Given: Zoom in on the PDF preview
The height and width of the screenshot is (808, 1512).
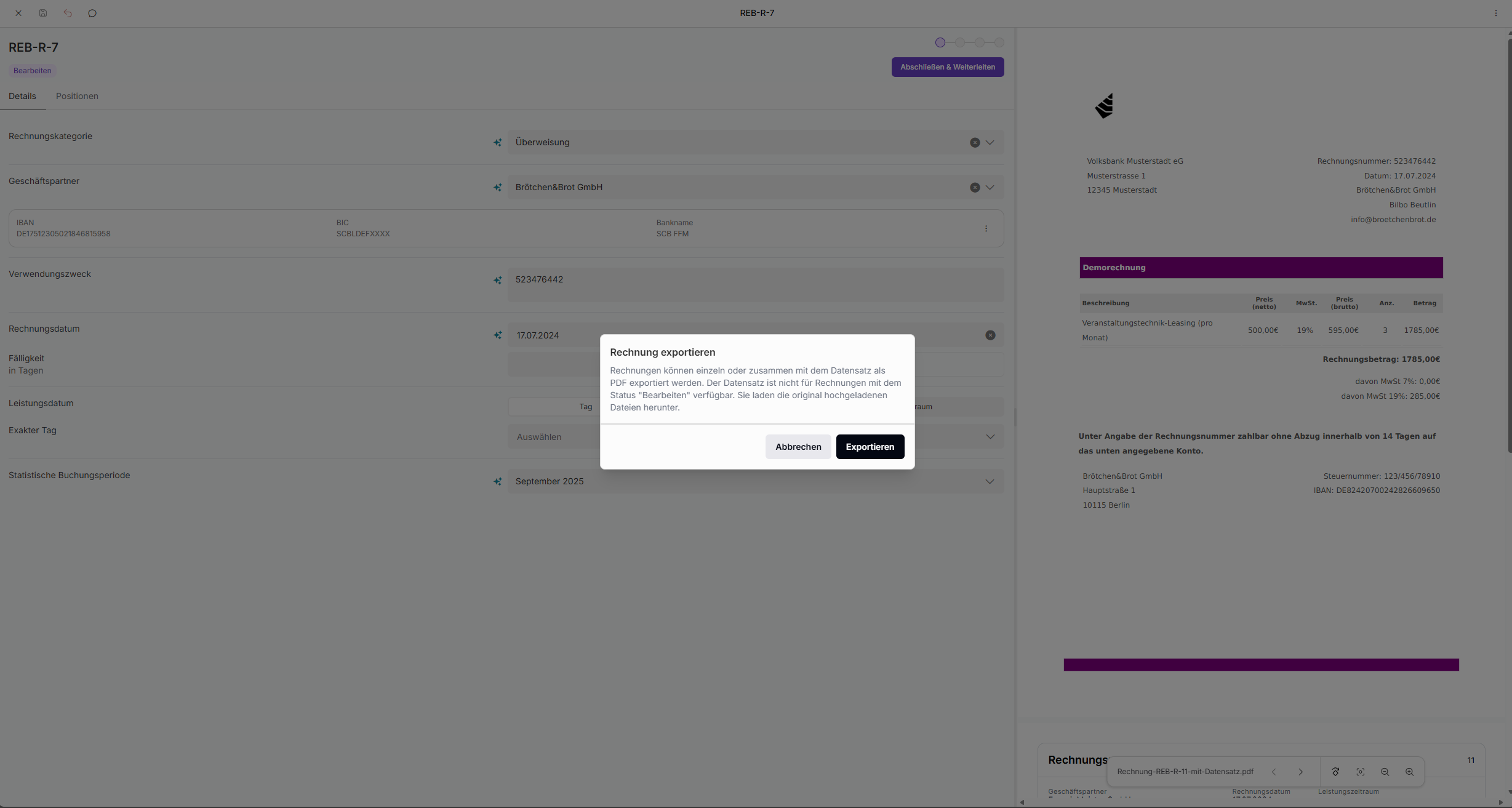Looking at the screenshot, I should 1409,772.
